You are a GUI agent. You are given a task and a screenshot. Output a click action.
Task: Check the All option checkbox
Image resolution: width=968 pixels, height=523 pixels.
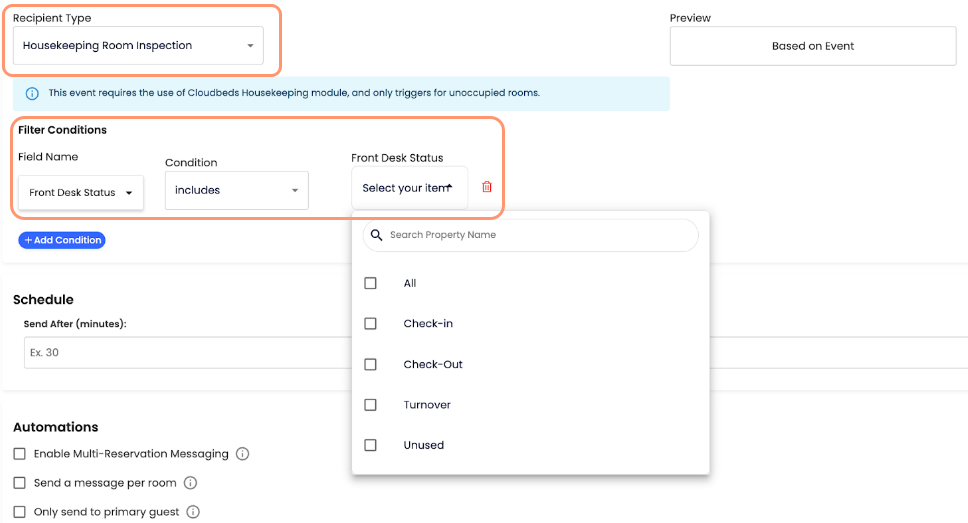(370, 283)
